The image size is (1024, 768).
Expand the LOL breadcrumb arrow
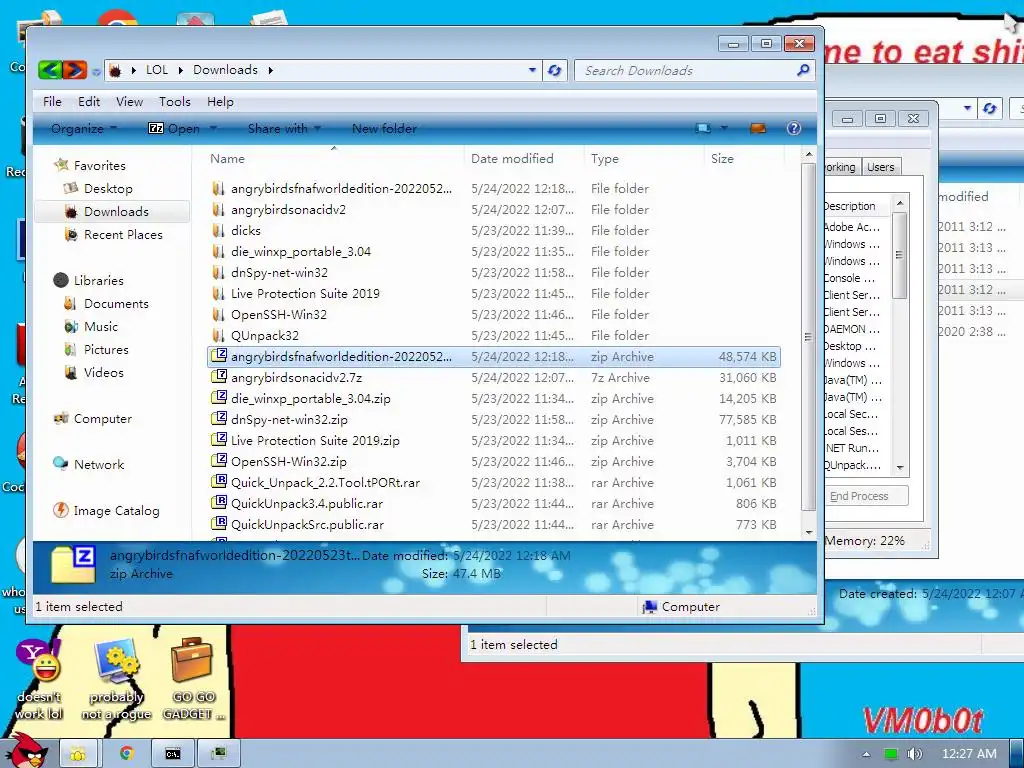point(180,70)
